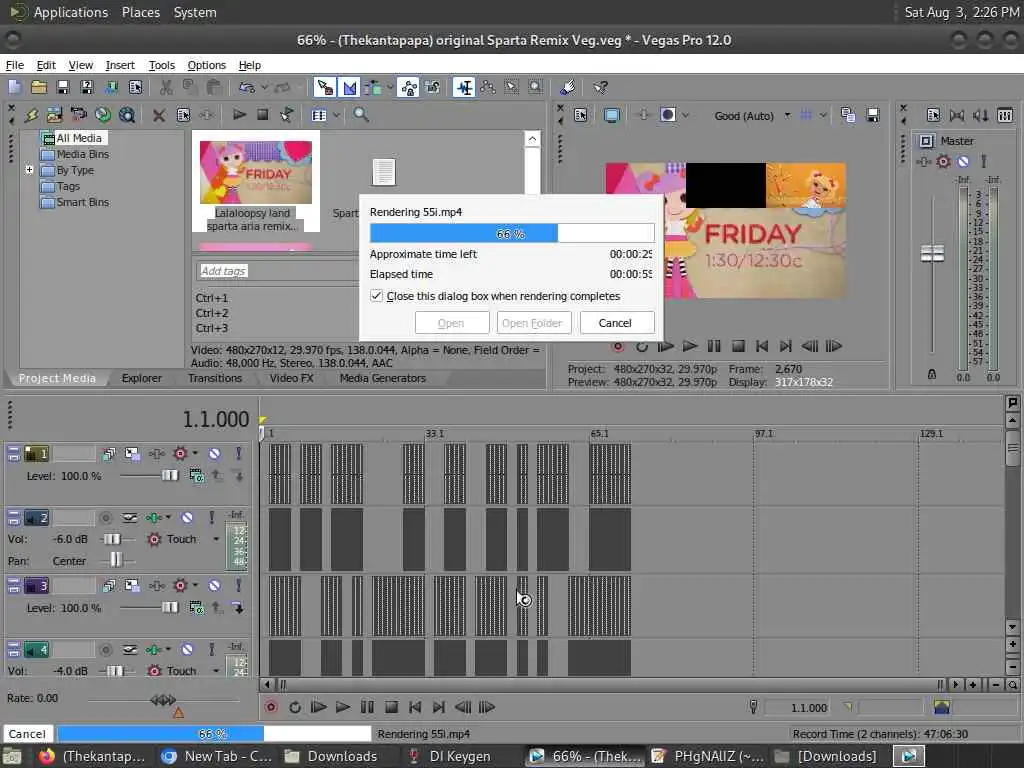The height and width of the screenshot is (768, 1024).
Task: Open Split Screen View dropdown arrow in preview
Action: coord(686,116)
